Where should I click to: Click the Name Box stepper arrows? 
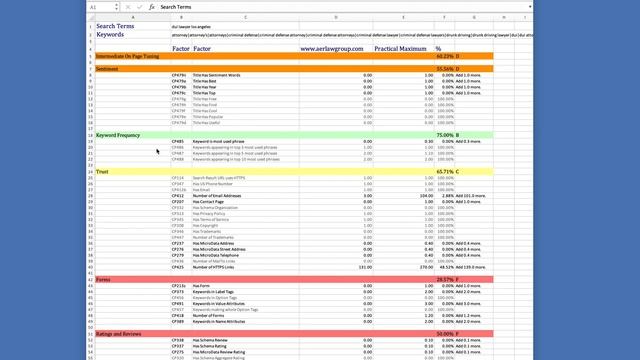pos(116,7)
